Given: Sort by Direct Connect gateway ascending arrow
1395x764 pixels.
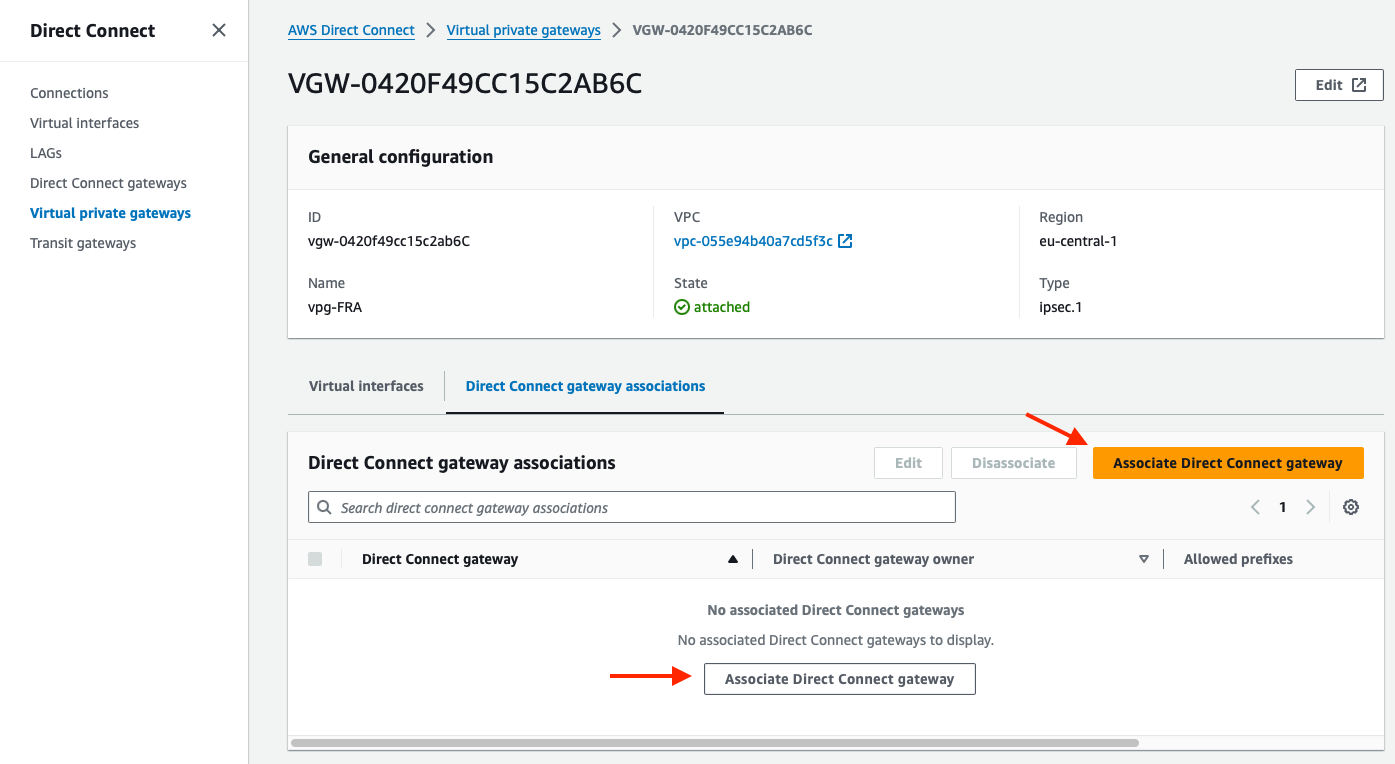Looking at the screenshot, I should [733, 559].
